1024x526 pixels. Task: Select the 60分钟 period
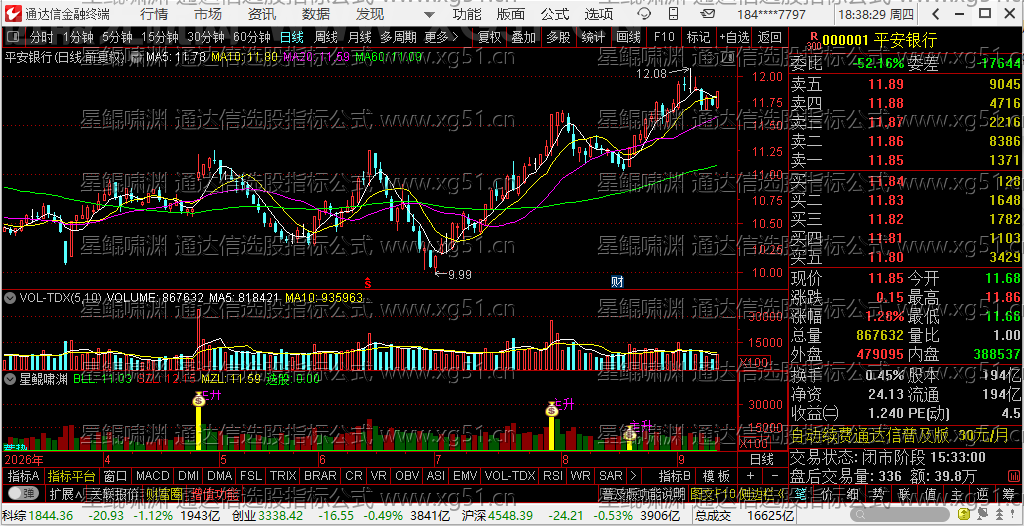(x=251, y=37)
